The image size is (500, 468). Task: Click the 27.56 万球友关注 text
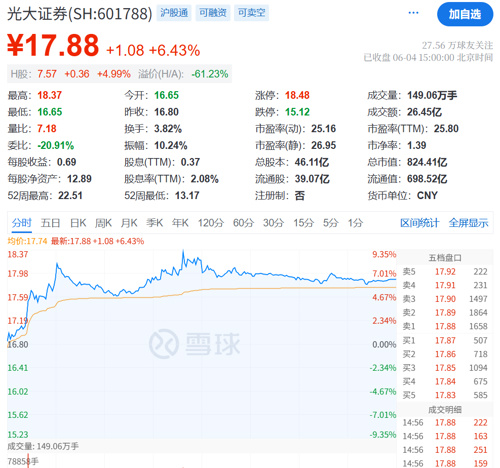tap(457, 45)
